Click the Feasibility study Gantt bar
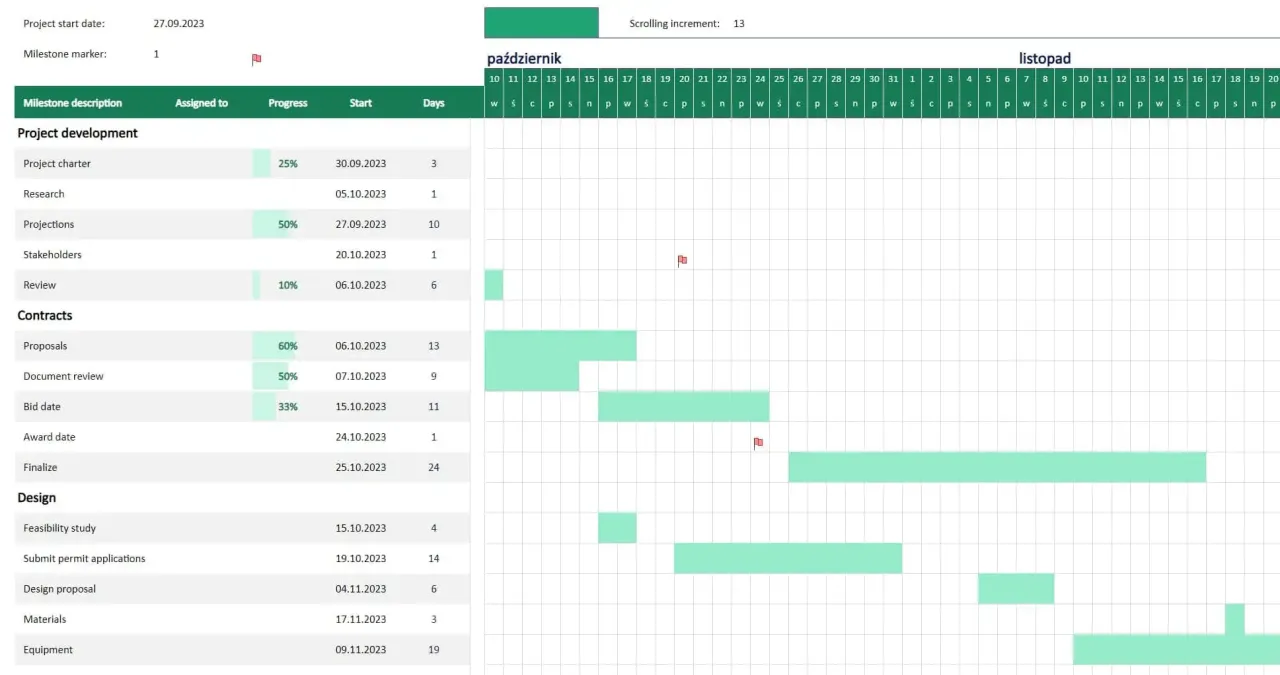Screen dimensions: 1280x675 pos(617,528)
